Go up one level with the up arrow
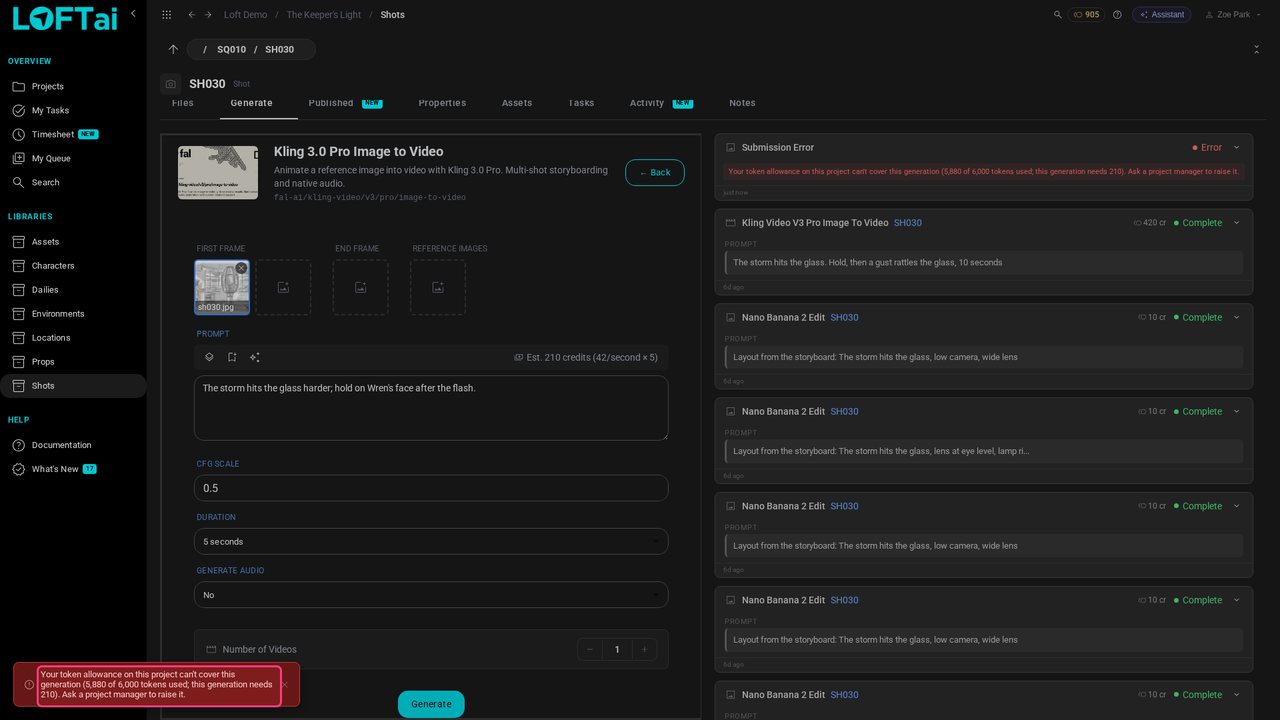This screenshot has width=1280, height=720. [173, 49]
